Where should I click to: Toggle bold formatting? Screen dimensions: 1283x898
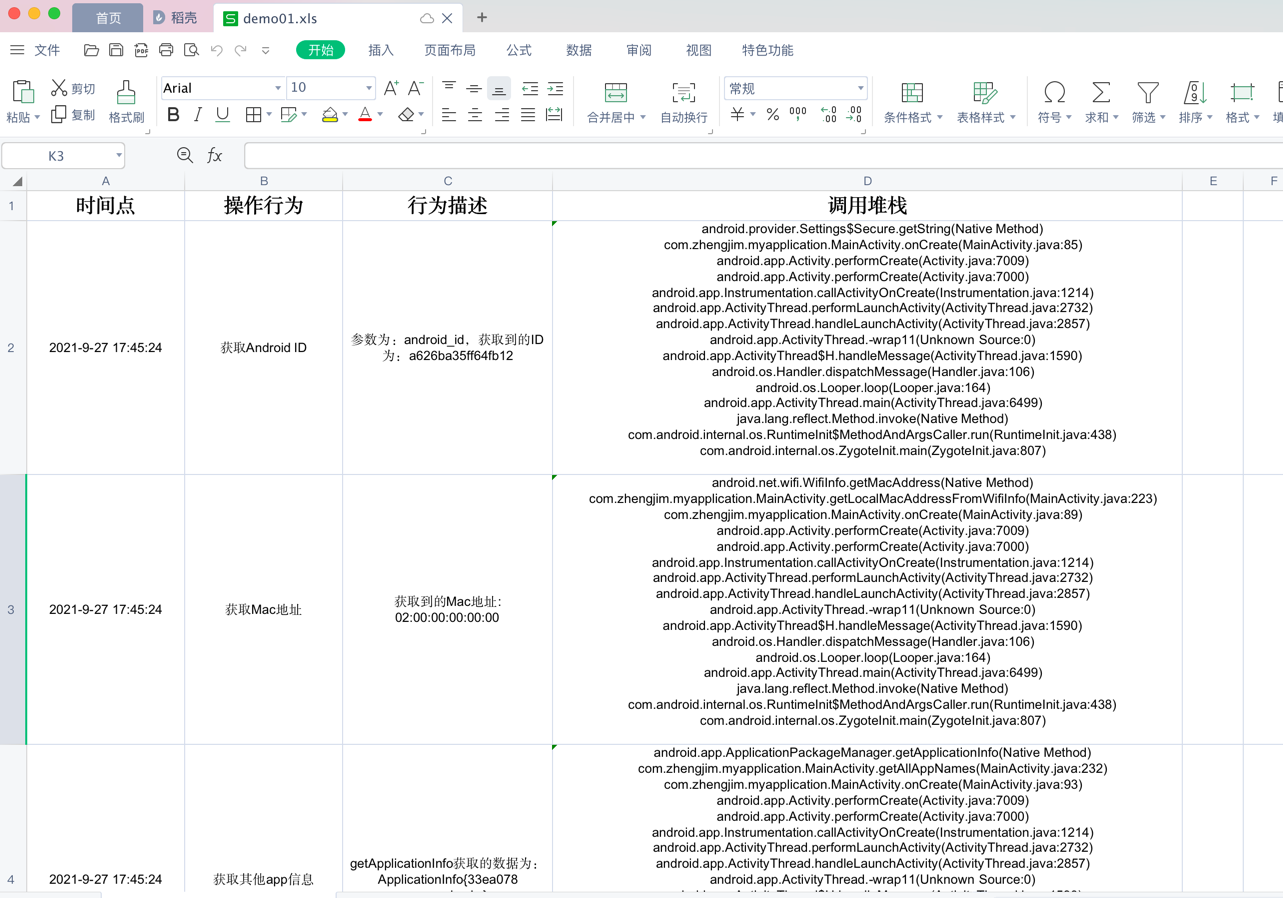173,115
